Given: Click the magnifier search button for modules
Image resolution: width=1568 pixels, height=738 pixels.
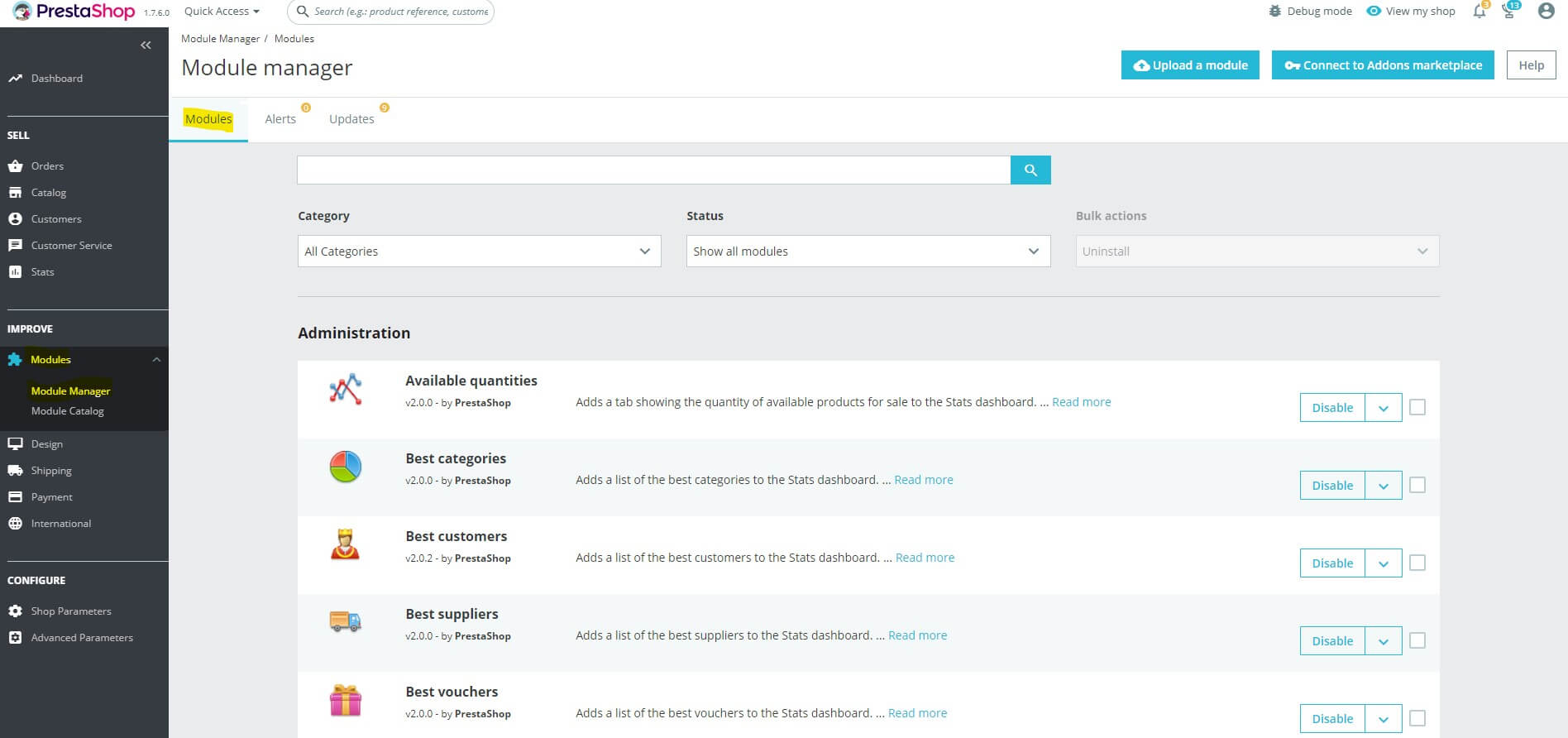Looking at the screenshot, I should point(1030,170).
